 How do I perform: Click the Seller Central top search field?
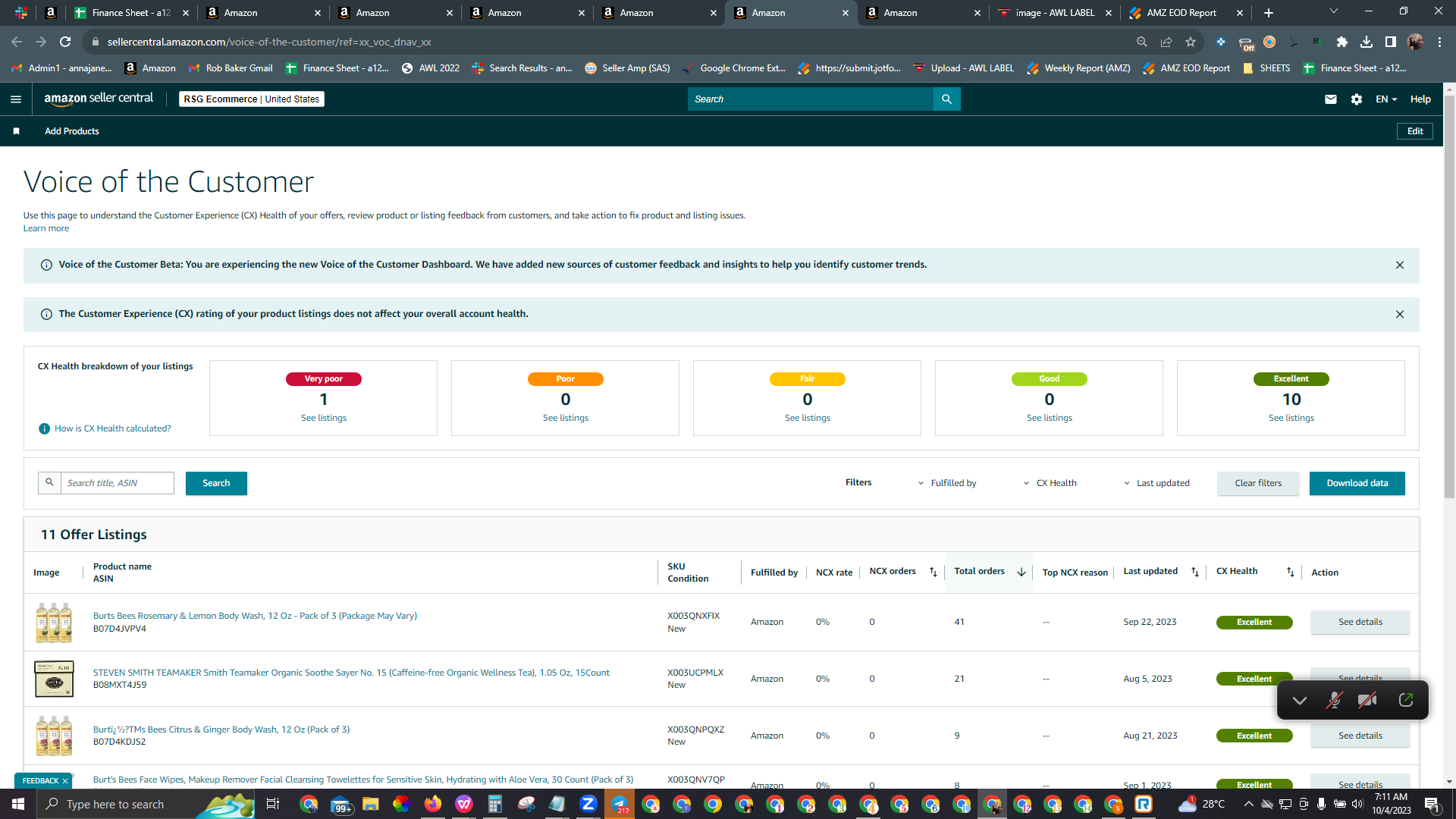point(811,99)
